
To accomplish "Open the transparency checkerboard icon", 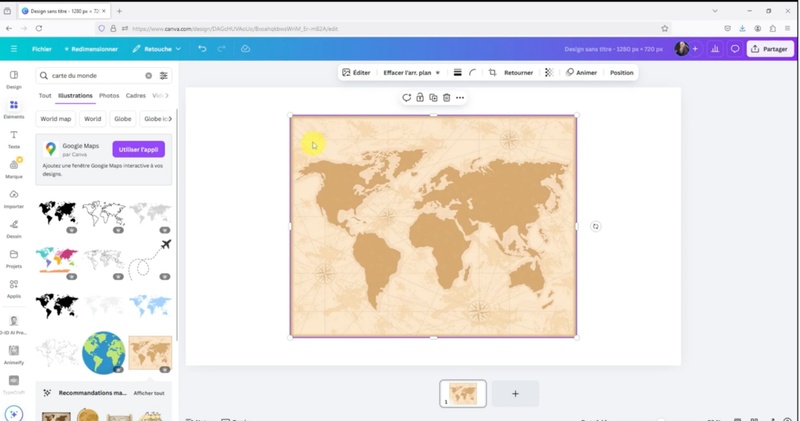I will pos(548,72).
